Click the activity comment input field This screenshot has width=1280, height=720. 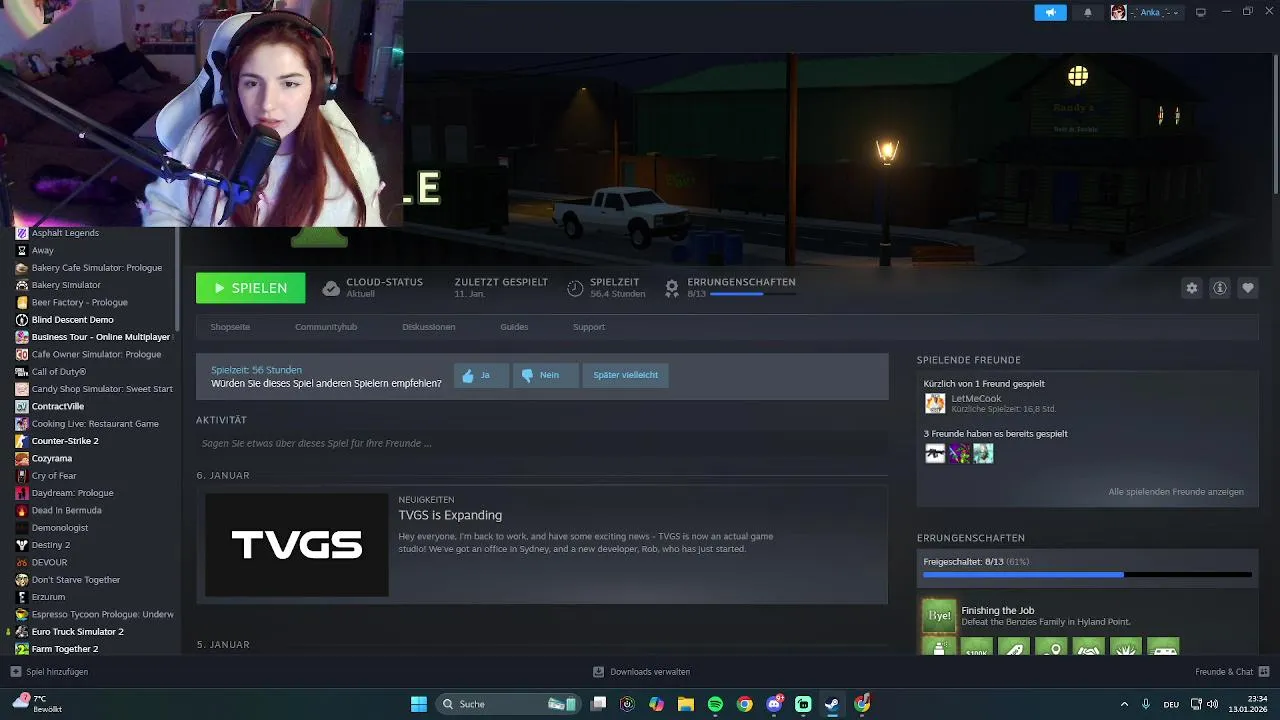click(542, 443)
